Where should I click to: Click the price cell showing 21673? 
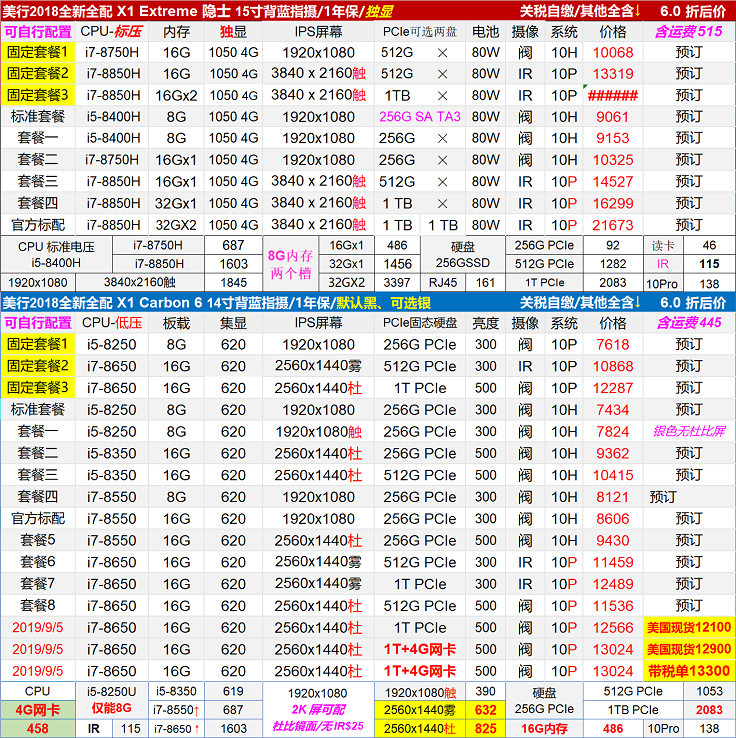pyautogui.click(x=612, y=225)
